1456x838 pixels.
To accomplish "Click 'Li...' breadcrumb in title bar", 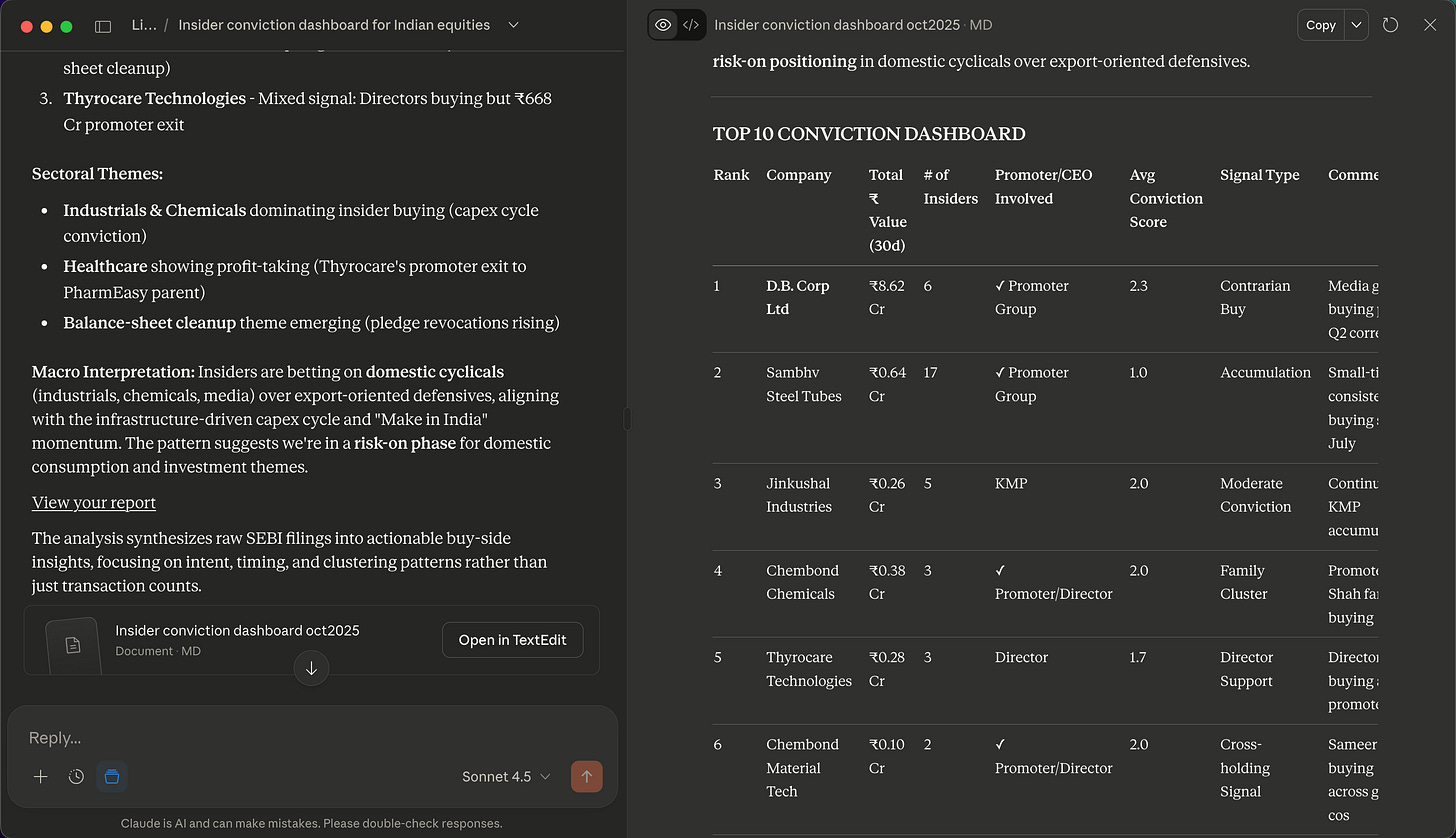I will coord(144,25).
